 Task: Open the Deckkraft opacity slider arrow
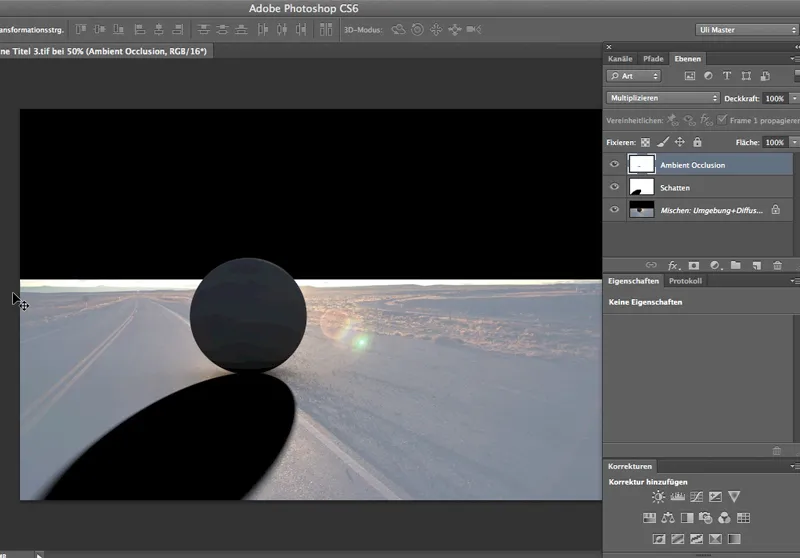(794, 99)
